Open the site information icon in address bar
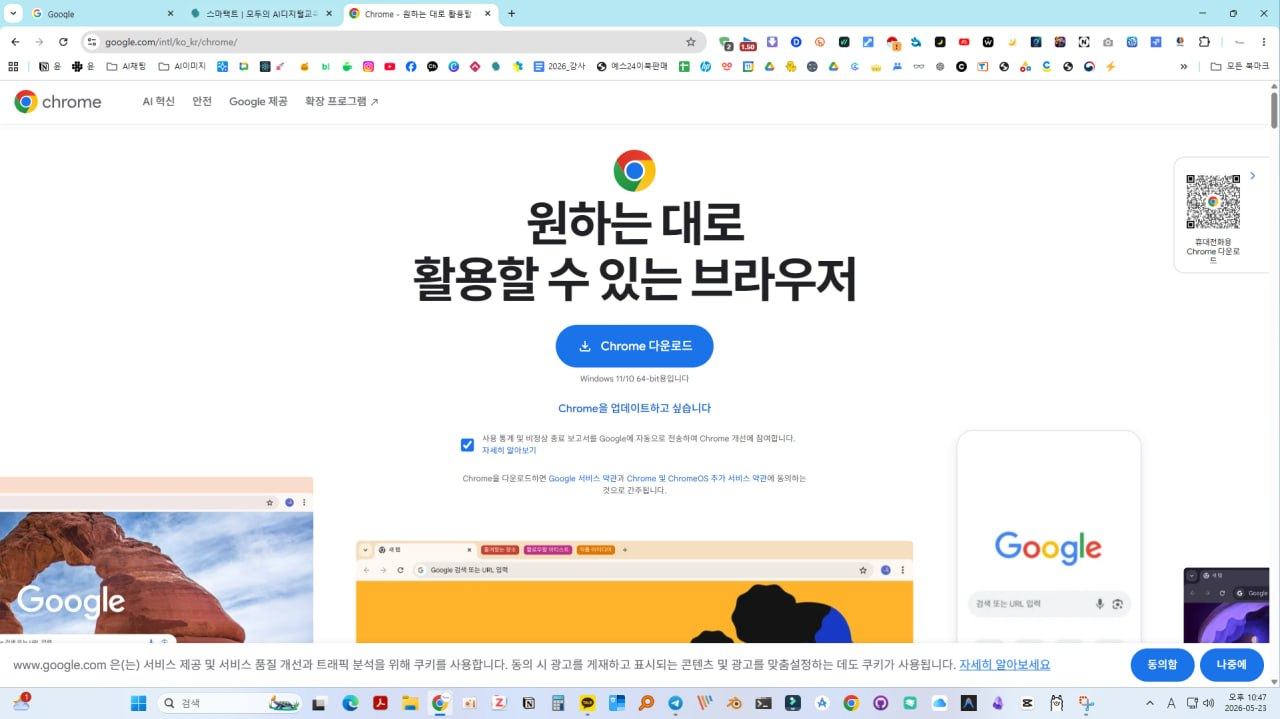This screenshot has height=719, width=1280. (x=91, y=42)
